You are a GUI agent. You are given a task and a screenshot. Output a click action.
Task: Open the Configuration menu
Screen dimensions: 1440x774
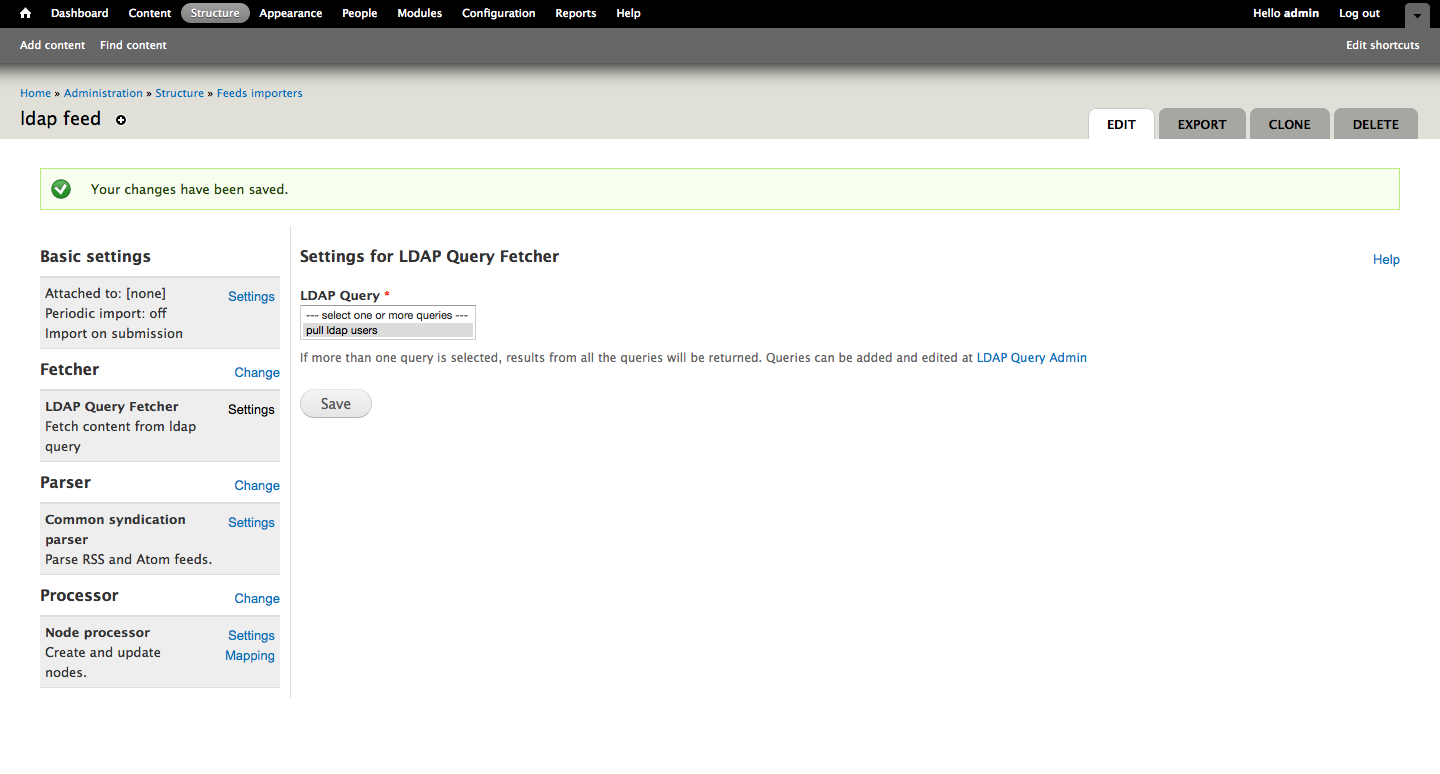click(x=499, y=13)
